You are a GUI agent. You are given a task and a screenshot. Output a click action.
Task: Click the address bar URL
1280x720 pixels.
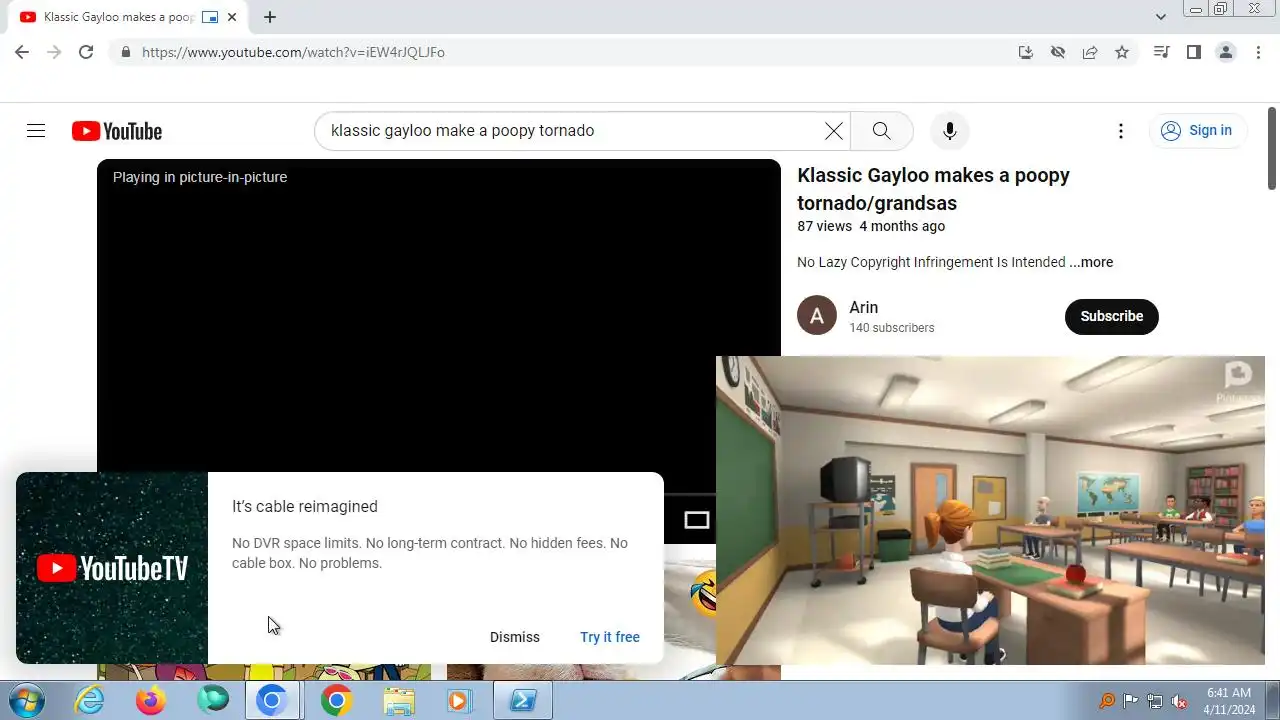[293, 52]
